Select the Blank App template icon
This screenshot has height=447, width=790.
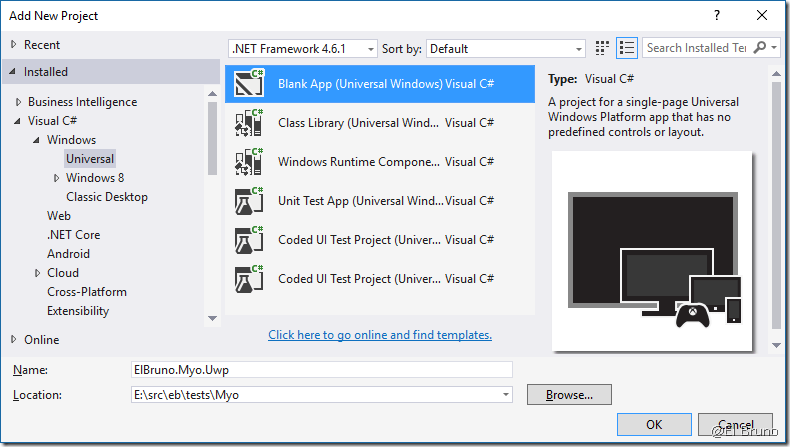(248, 84)
